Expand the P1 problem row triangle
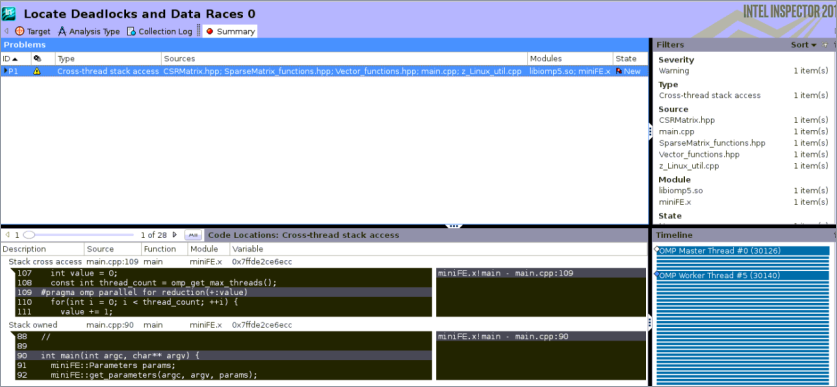Screen dimensions: 837x387 pos(5,70)
